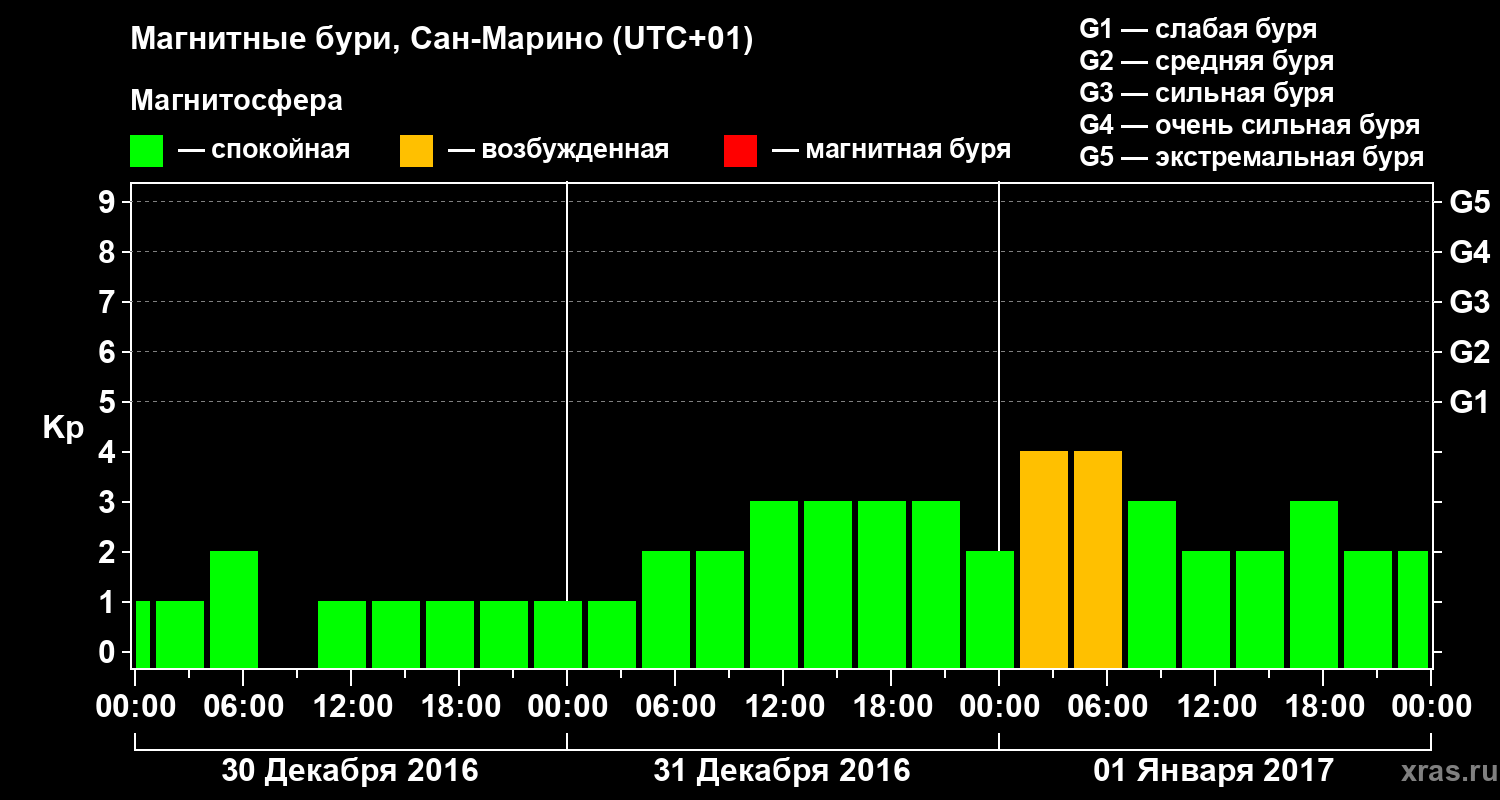Select the title 'Магнитные бури, Сан-Марино (UTC+01)'
1500x800 pixels.
pyautogui.click(x=441, y=40)
